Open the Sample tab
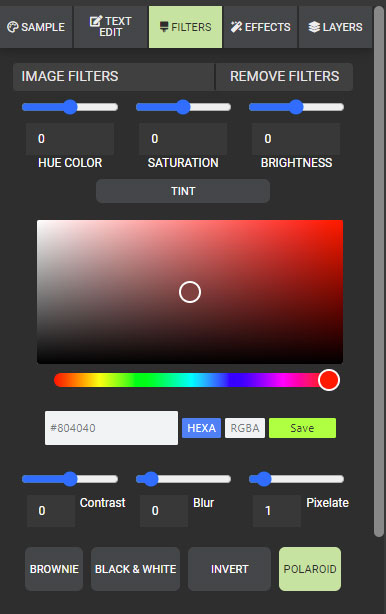 click(x=36, y=27)
